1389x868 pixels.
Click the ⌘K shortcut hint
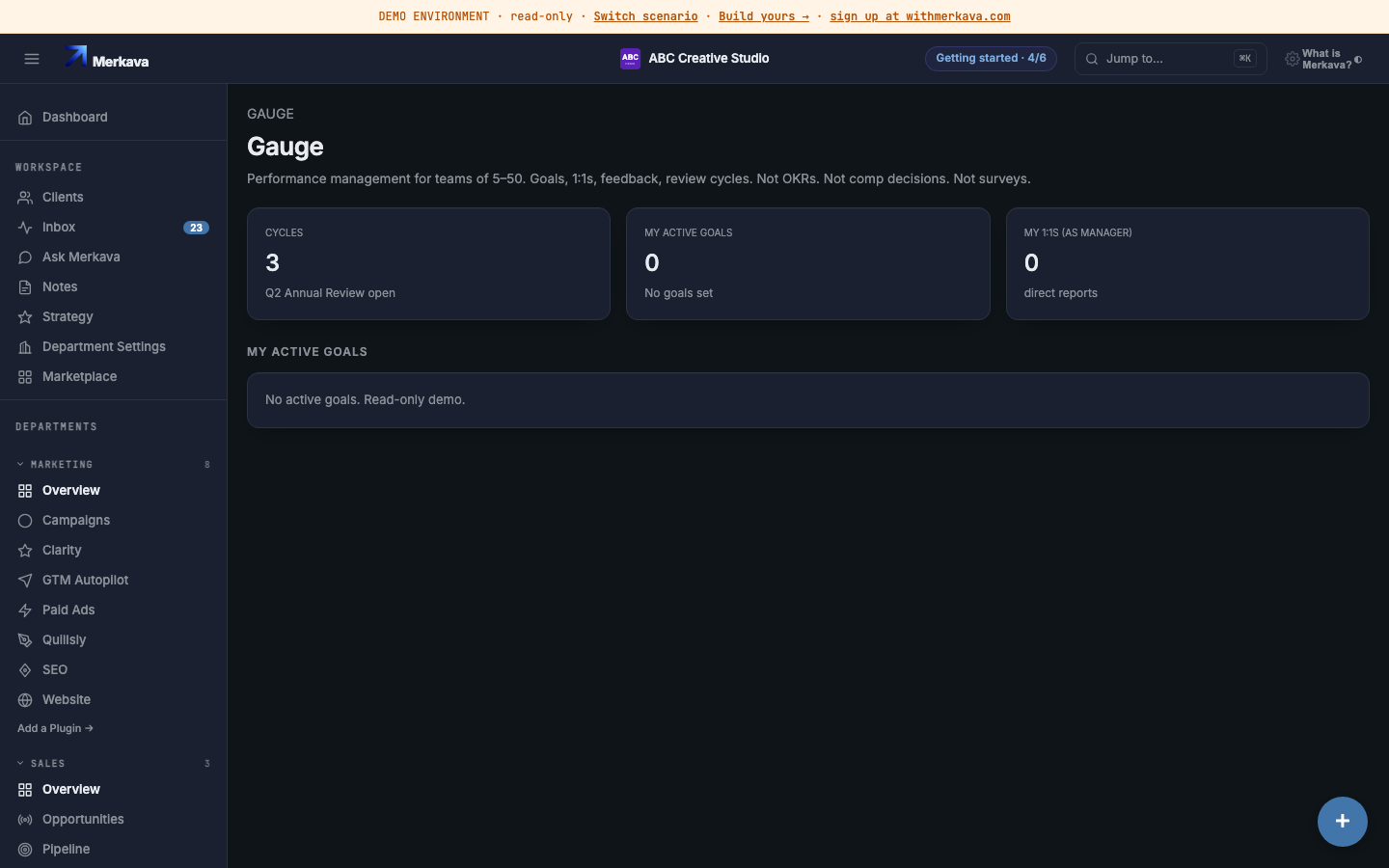pos(1245,59)
